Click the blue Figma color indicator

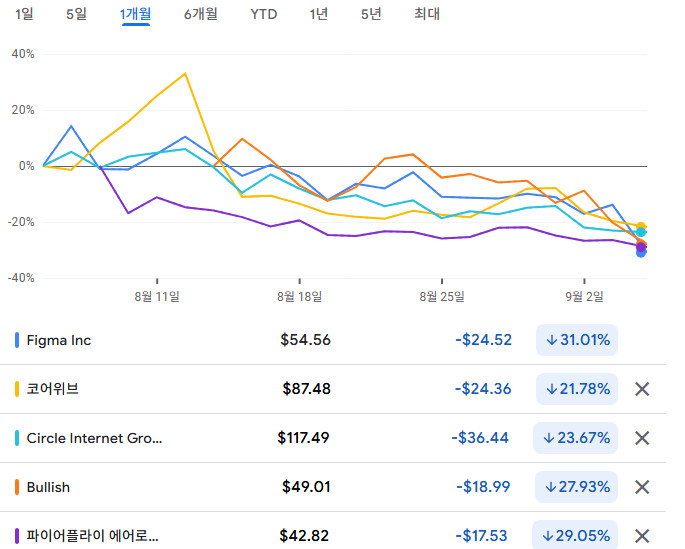[17, 340]
